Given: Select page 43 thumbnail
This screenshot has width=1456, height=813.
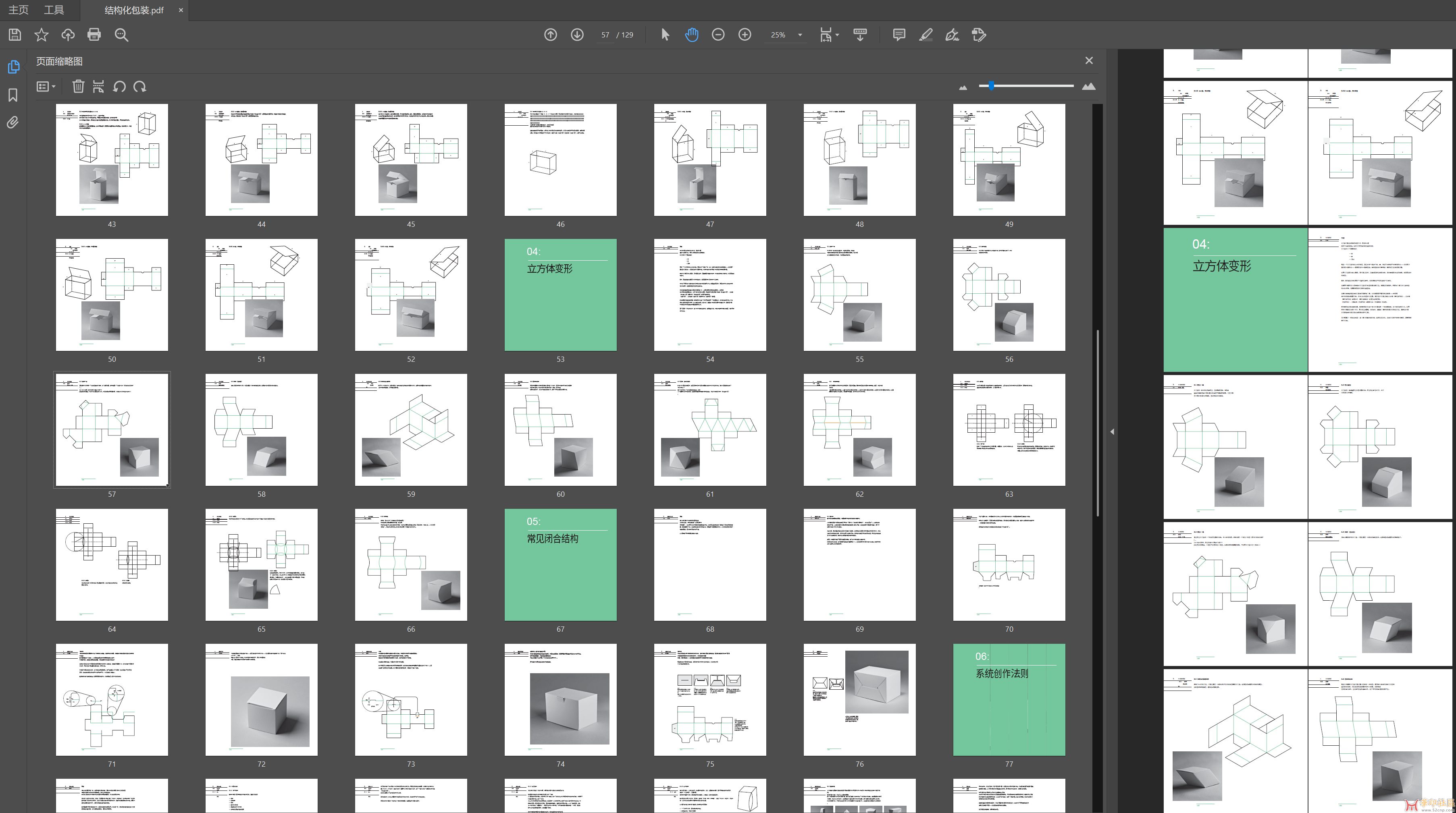Looking at the screenshot, I should coord(112,160).
